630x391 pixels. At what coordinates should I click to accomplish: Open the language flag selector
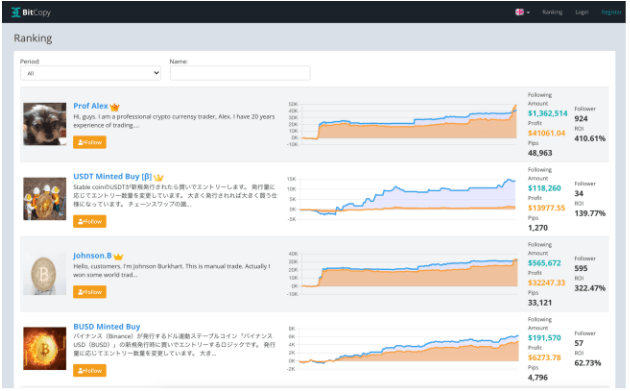[522, 12]
